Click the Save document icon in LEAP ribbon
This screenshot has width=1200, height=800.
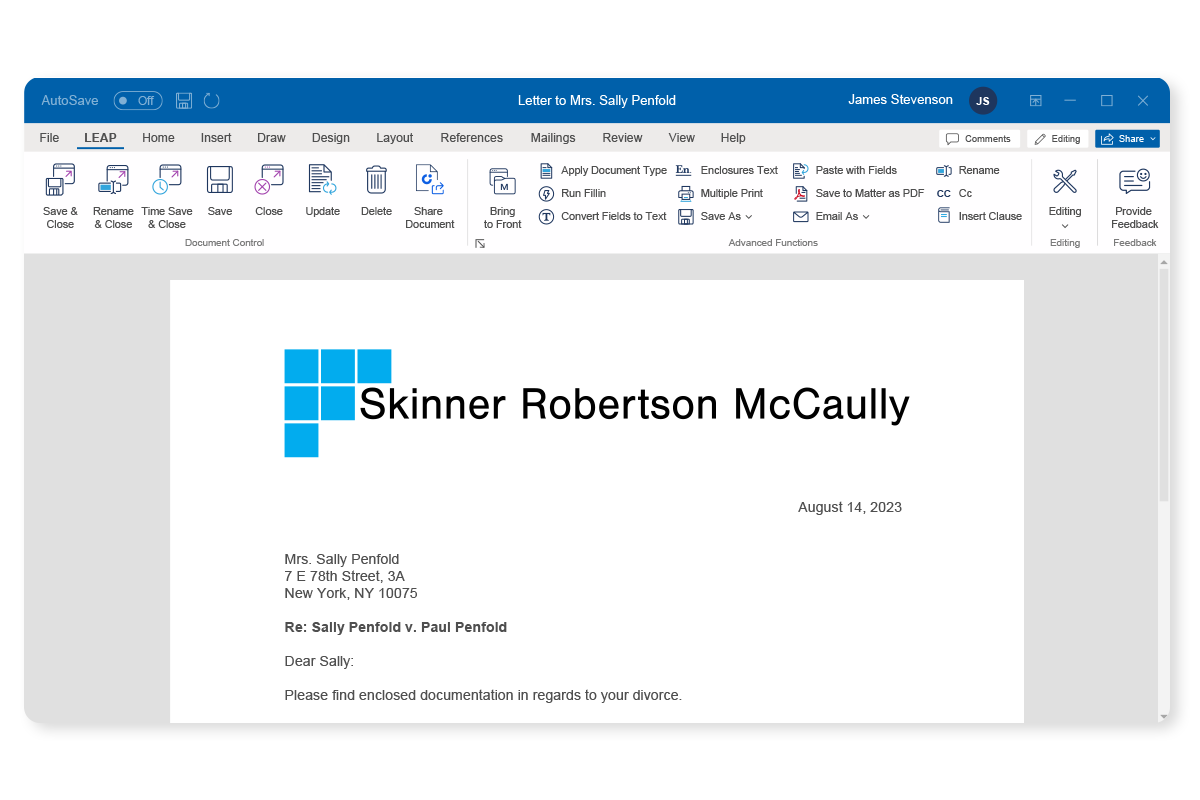point(220,180)
